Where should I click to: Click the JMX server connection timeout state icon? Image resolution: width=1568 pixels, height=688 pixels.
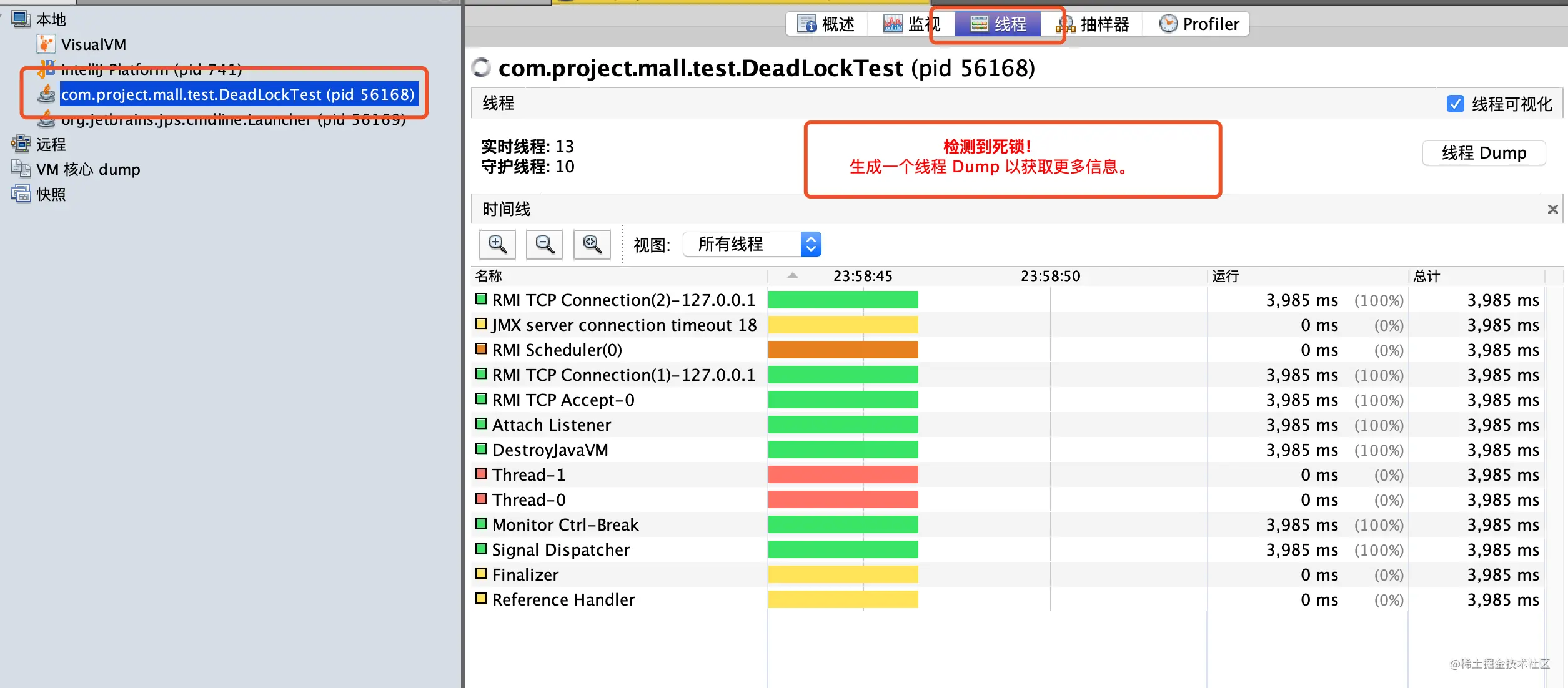point(481,324)
